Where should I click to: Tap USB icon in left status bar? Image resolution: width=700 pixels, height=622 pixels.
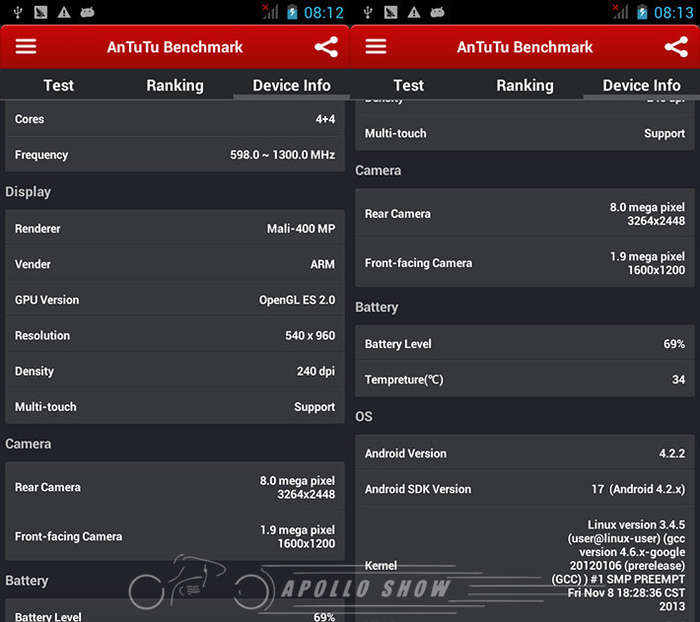click(x=18, y=12)
